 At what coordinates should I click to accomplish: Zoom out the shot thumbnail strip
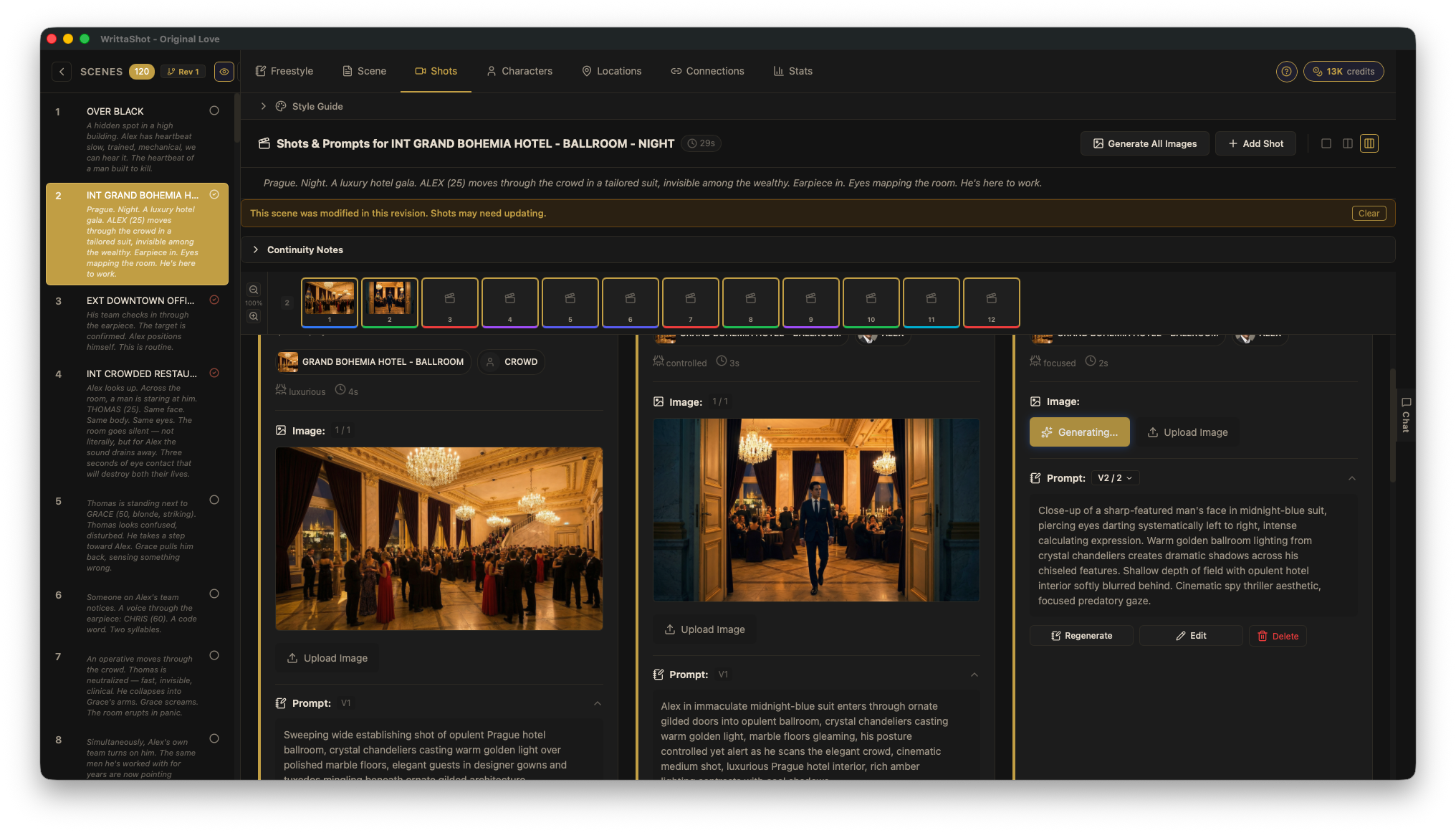point(254,290)
